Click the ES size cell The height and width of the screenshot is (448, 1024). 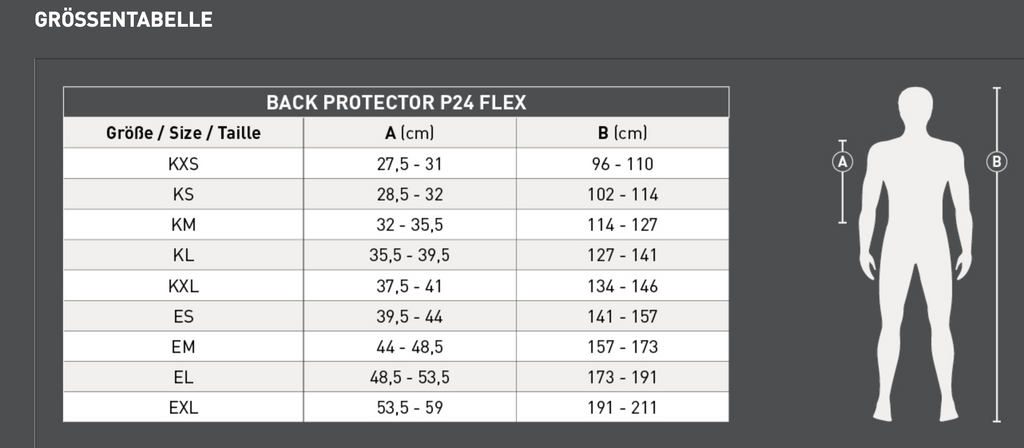point(183,316)
